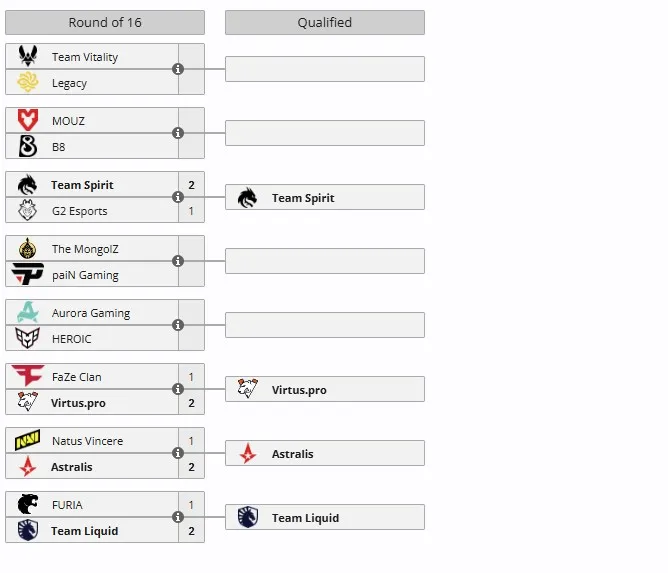Select the Qualified column header
668x573 pixels.
click(x=325, y=23)
